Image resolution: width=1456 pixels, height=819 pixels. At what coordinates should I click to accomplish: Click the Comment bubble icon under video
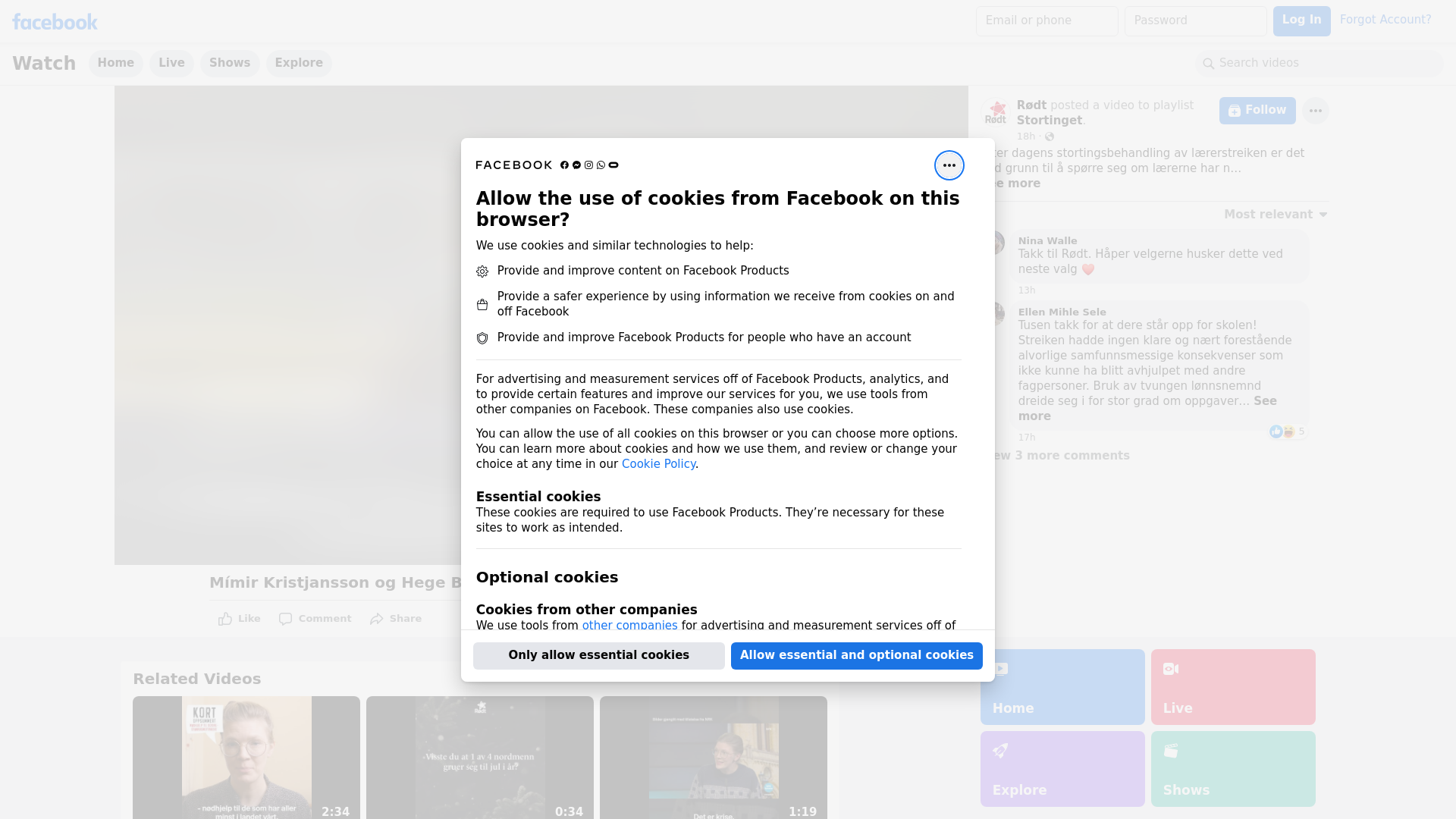tap(285, 619)
